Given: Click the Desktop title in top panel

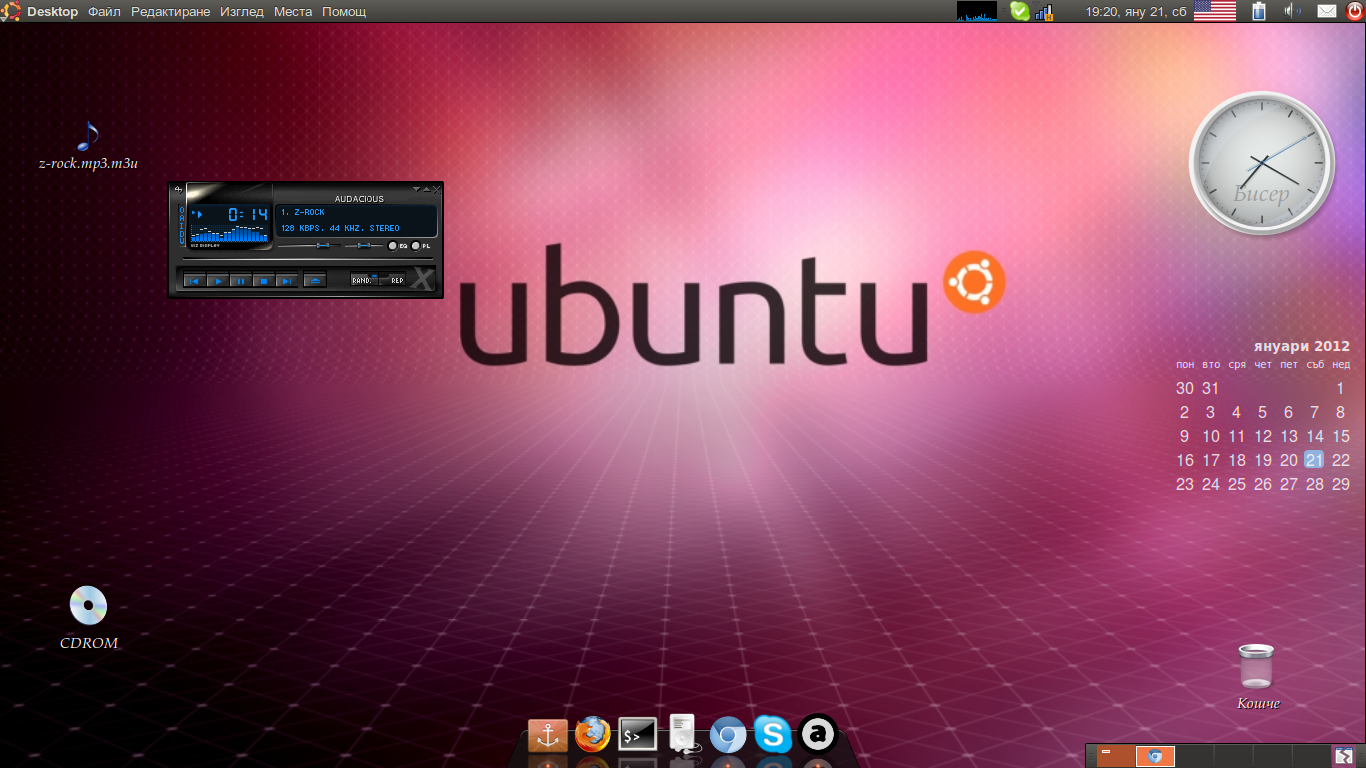Looking at the screenshot, I should [x=53, y=12].
